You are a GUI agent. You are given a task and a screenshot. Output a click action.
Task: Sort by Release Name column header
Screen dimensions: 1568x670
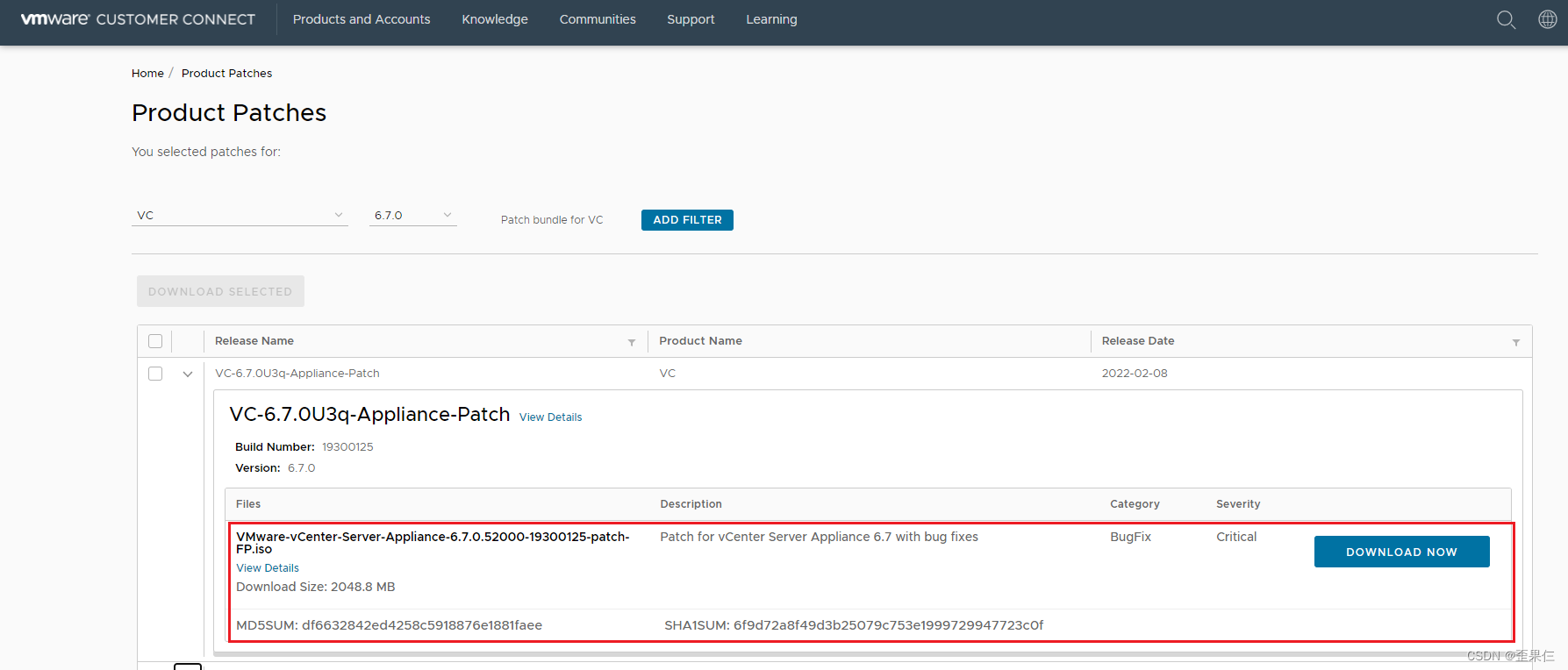pos(254,341)
